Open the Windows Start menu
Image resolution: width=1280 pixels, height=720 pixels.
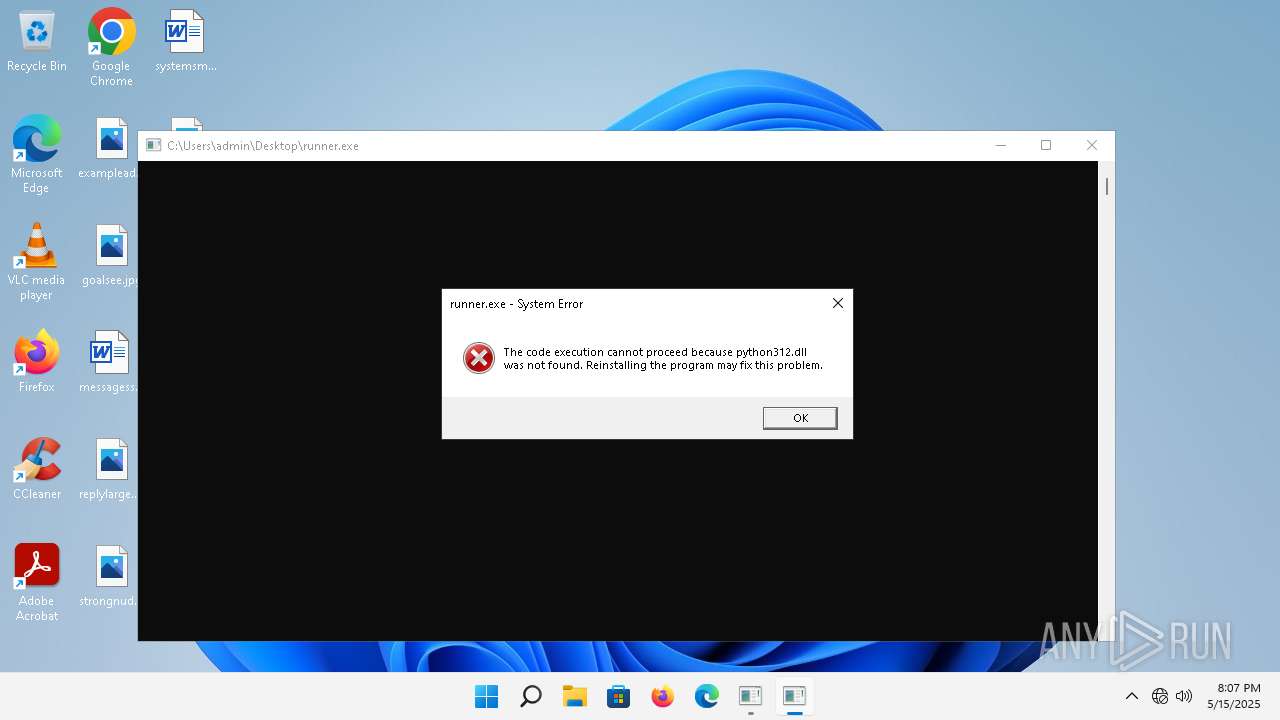487,696
